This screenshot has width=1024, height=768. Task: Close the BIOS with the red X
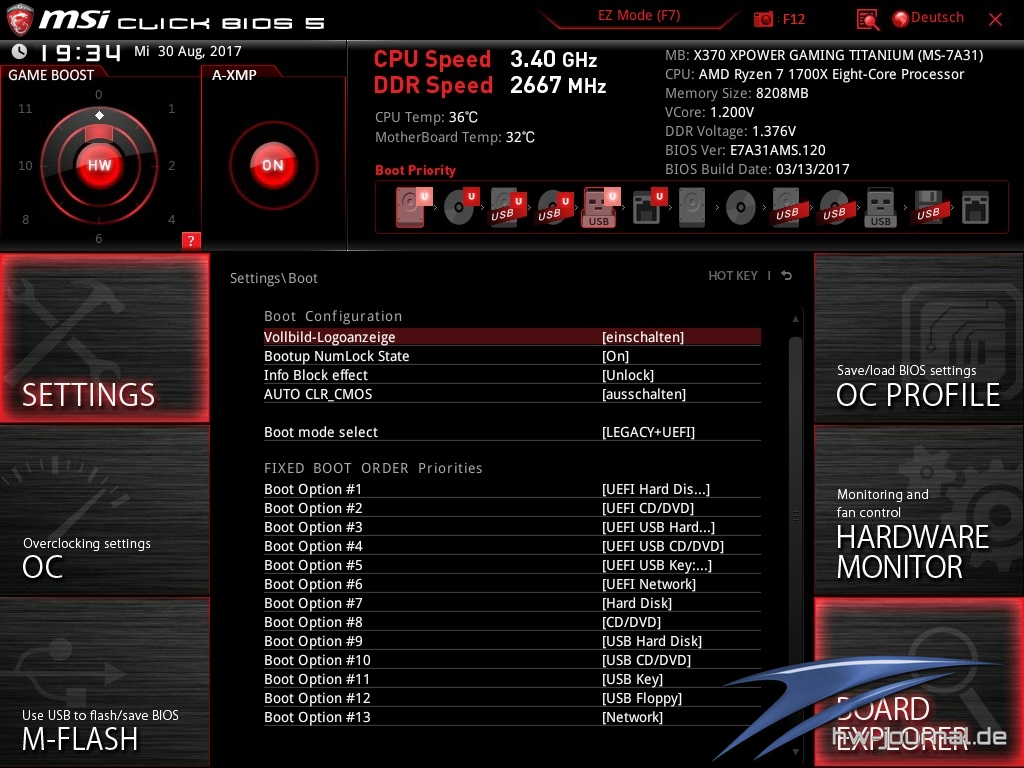click(x=995, y=19)
